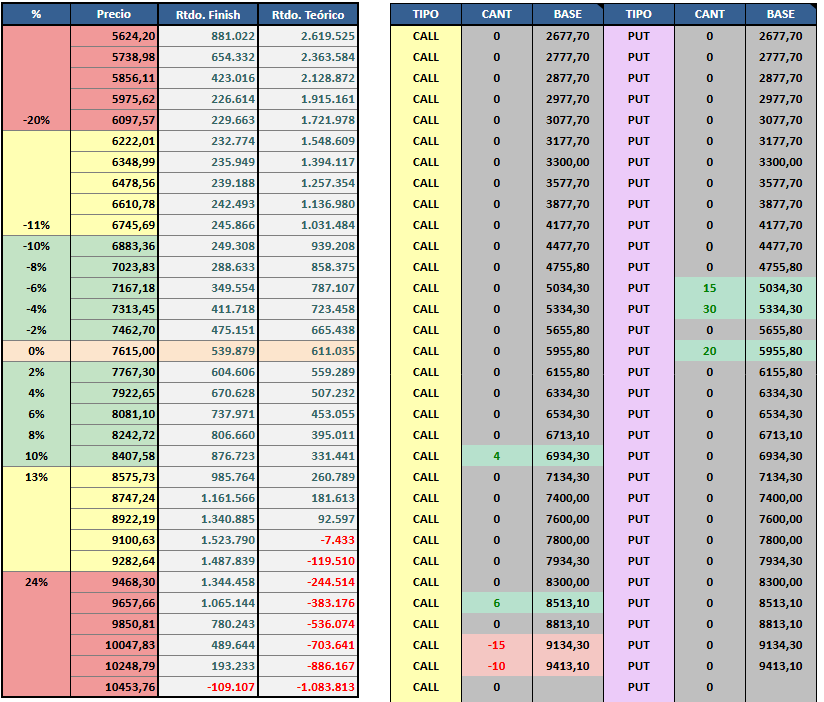Click CALL base 6934,30 cell

click(568, 456)
